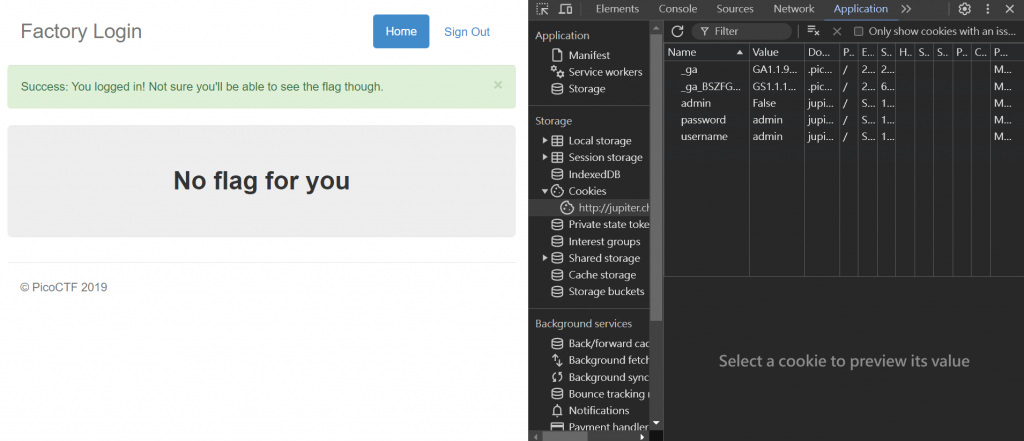Click the Value column header

pyautogui.click(x=776, y=52)
